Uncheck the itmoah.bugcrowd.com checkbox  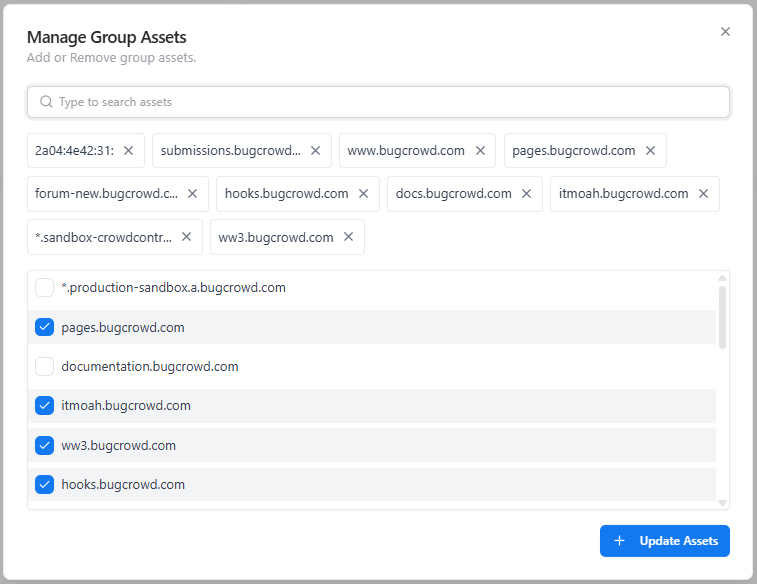coord(44,406)
